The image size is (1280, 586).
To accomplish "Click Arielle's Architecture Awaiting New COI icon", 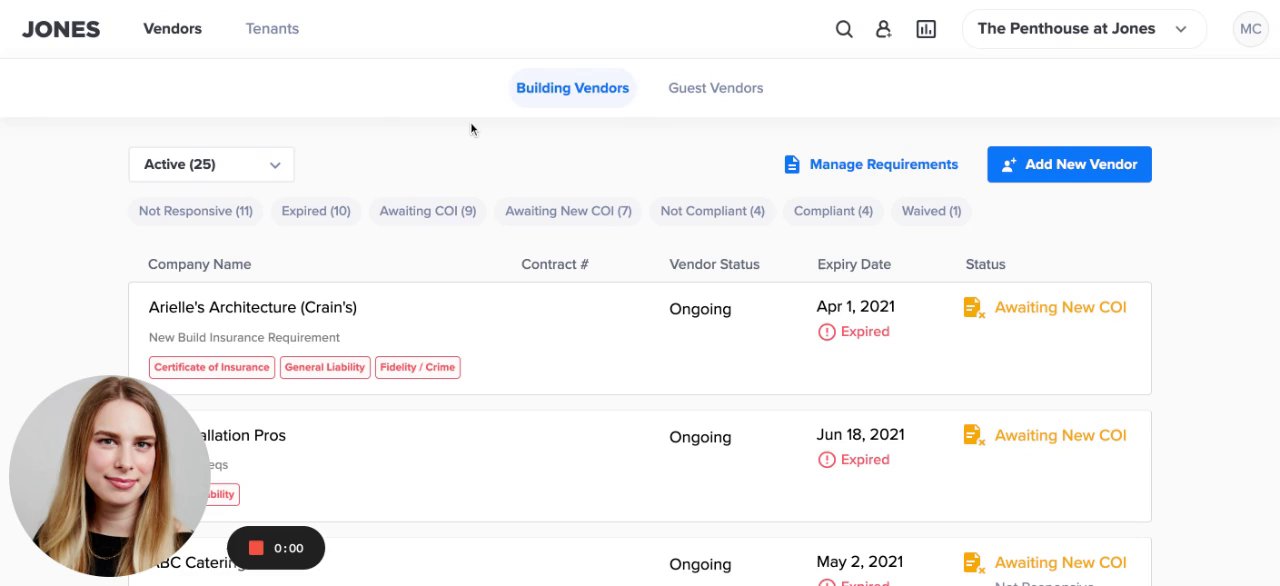I will [974, 308].
